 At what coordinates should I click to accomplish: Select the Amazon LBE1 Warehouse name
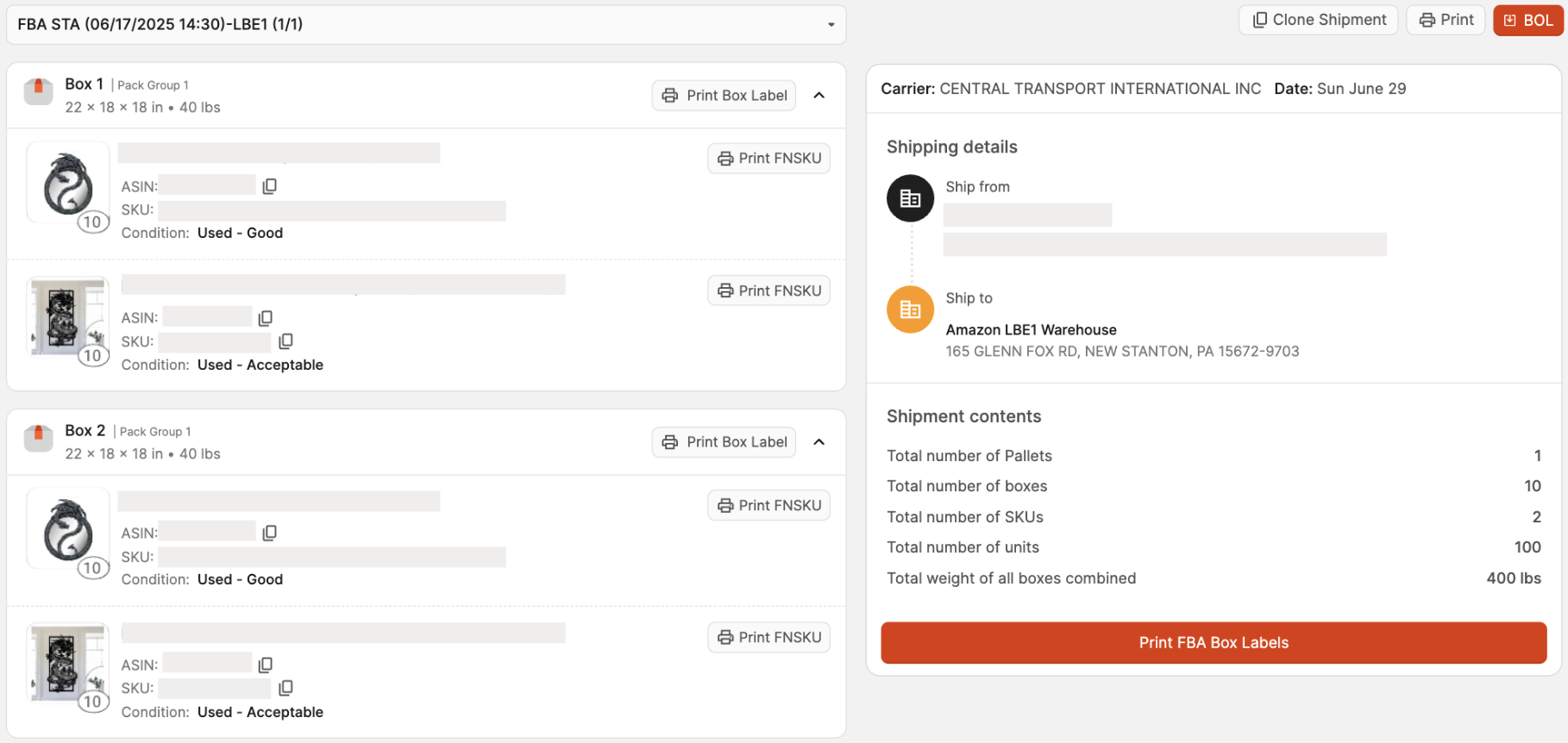[x=1031, y=330]
